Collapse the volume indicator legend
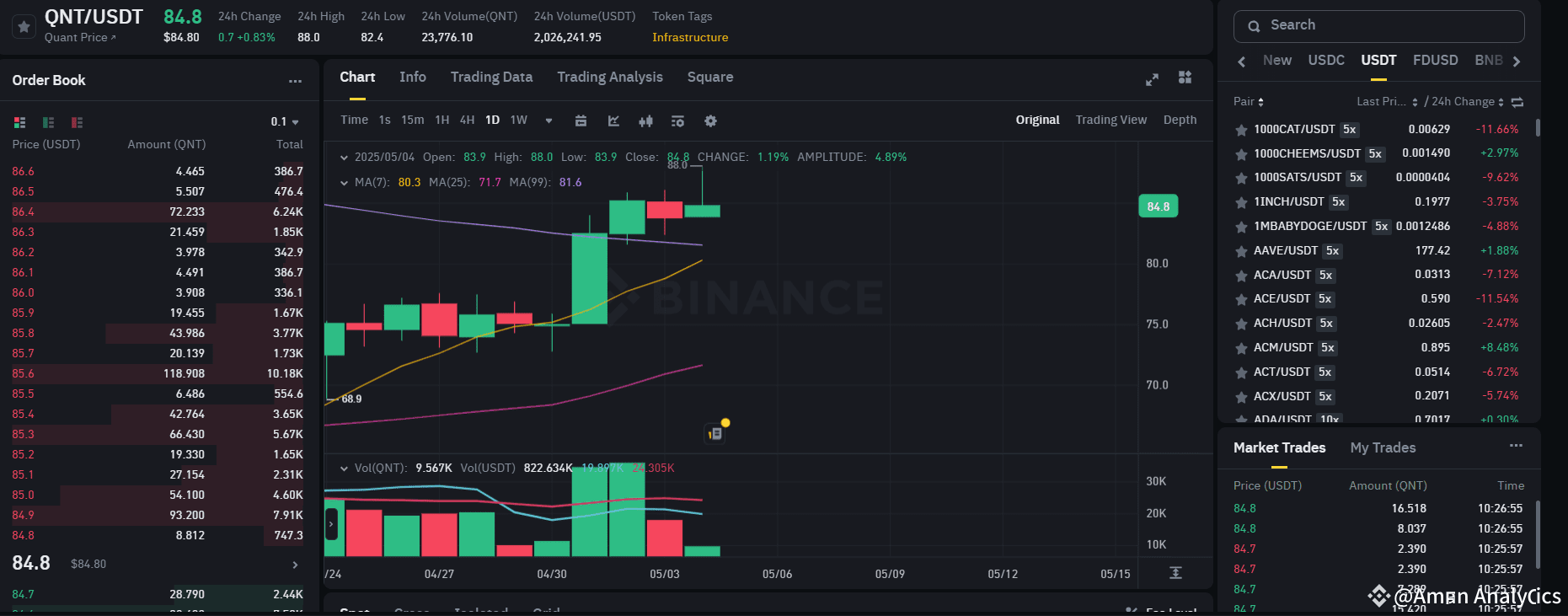 click(x=344, y=469)
